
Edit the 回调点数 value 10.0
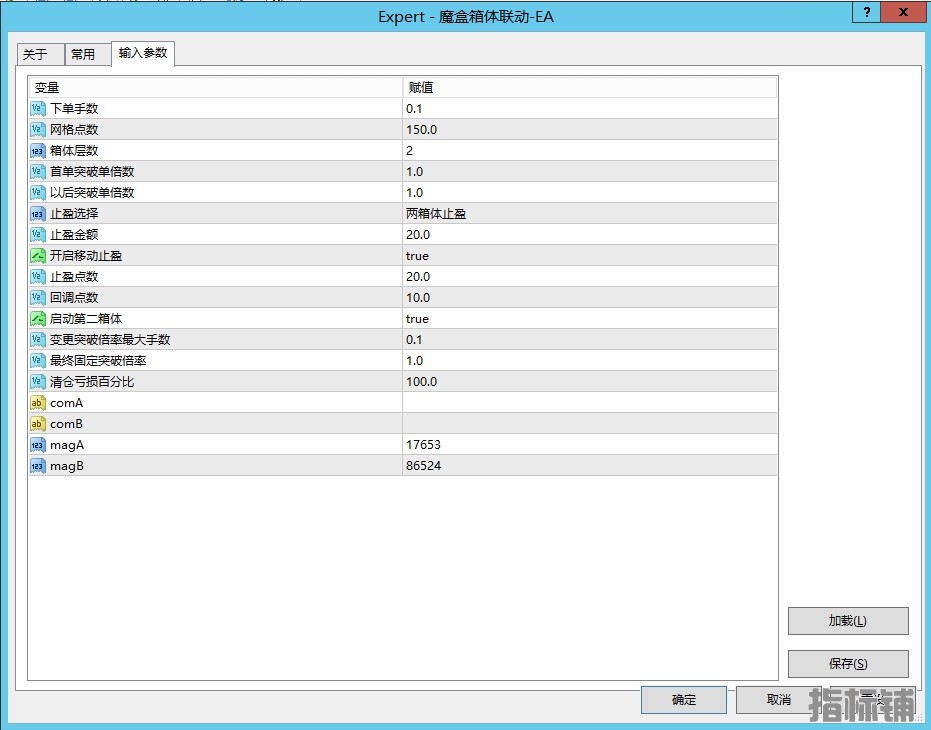590,298
